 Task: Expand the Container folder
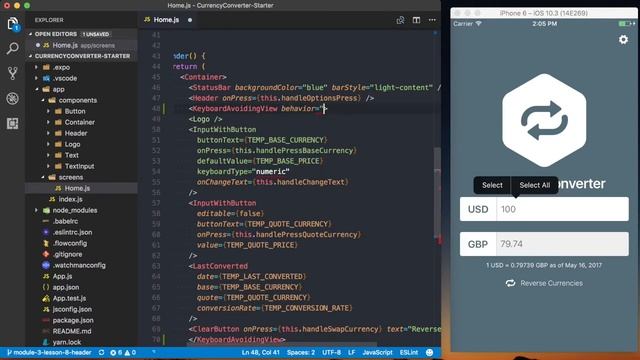(79, 122)
